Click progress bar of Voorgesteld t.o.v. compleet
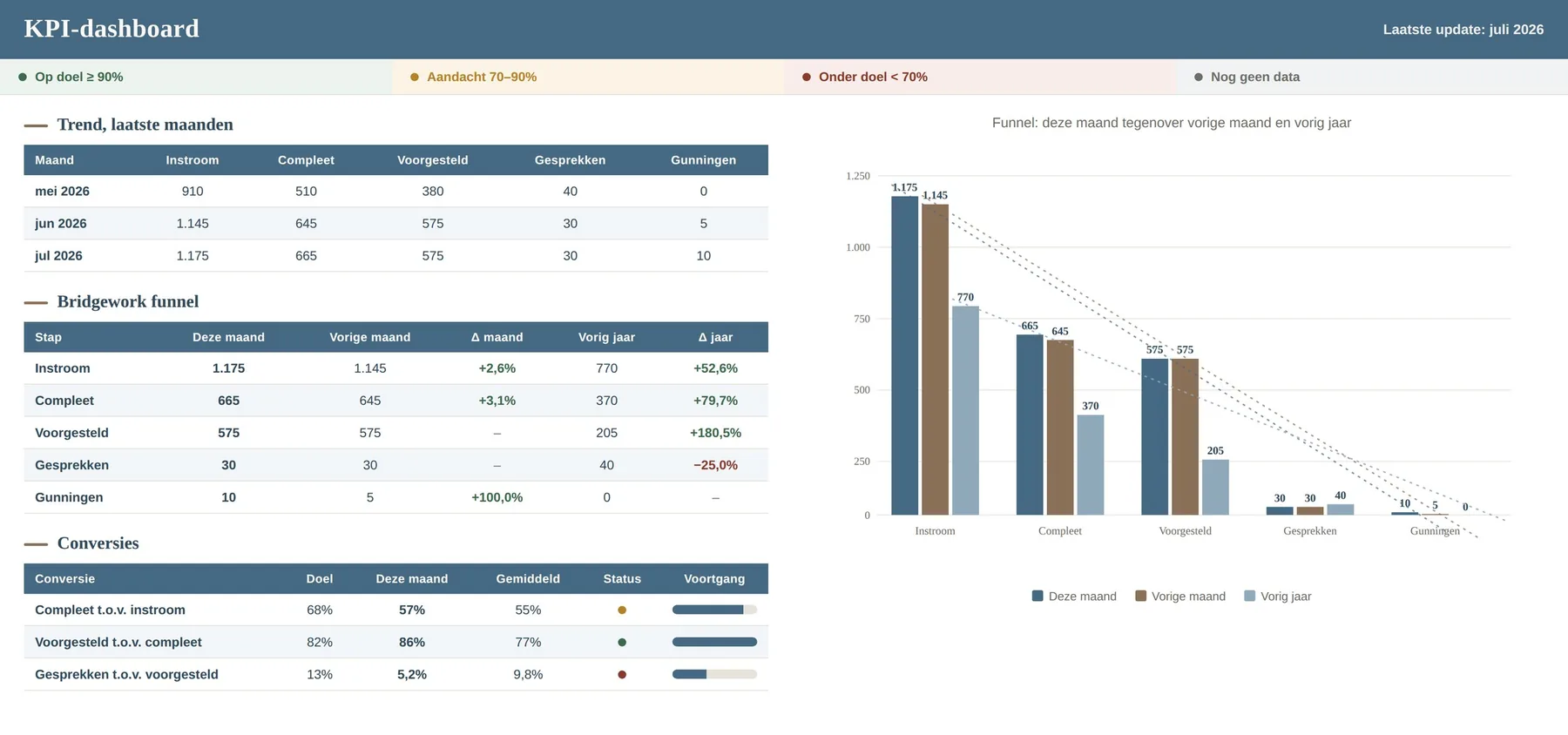The width and height of the screenshot is (1568, 735). point(714,642)
